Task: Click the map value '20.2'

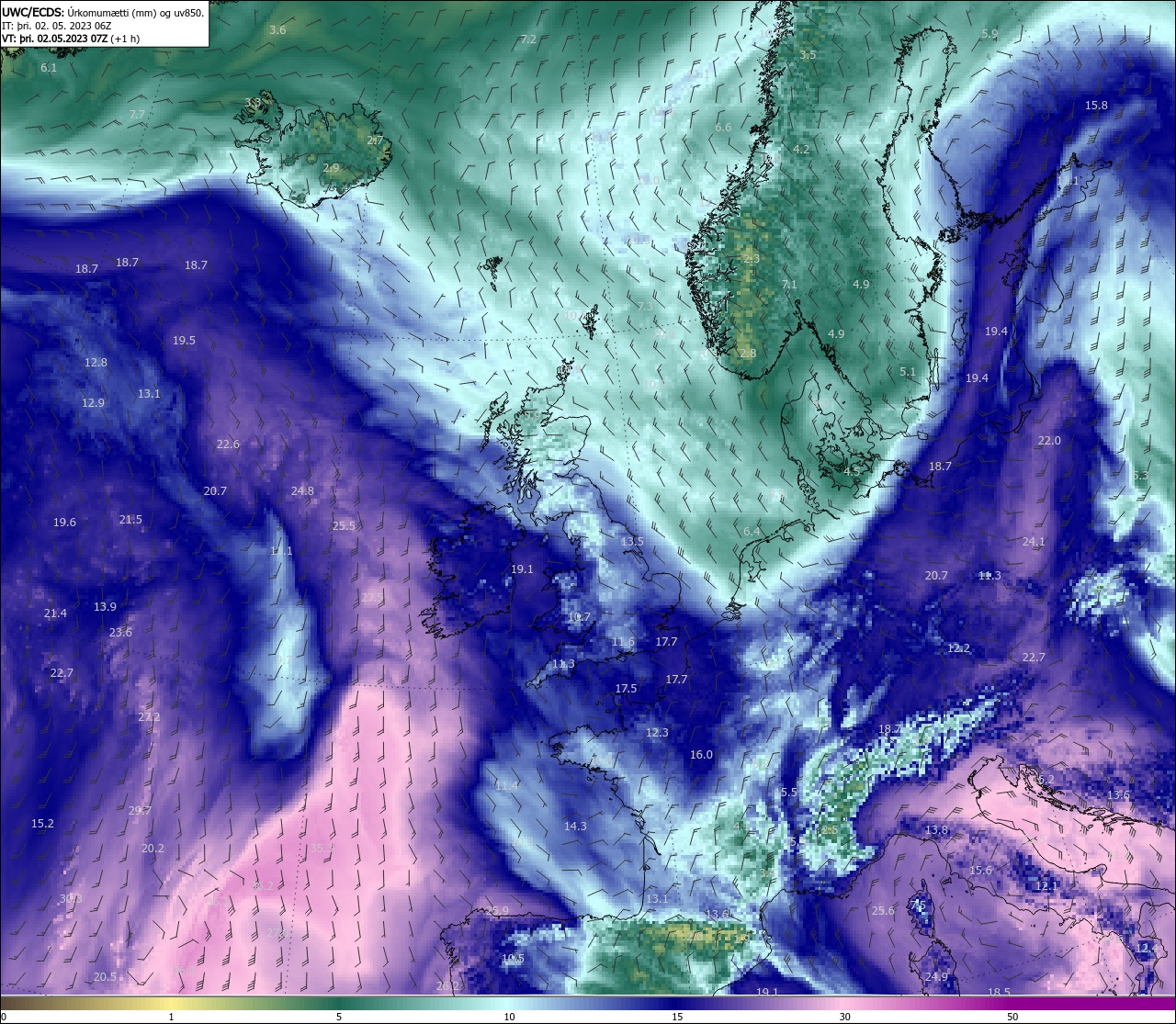Action: 153,849
